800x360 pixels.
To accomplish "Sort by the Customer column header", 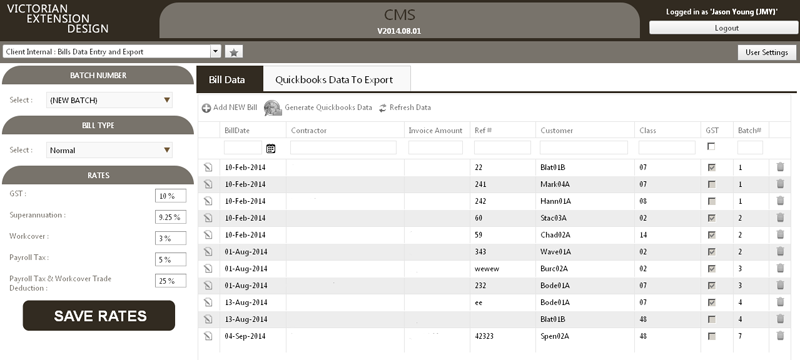I will [557, 131].
